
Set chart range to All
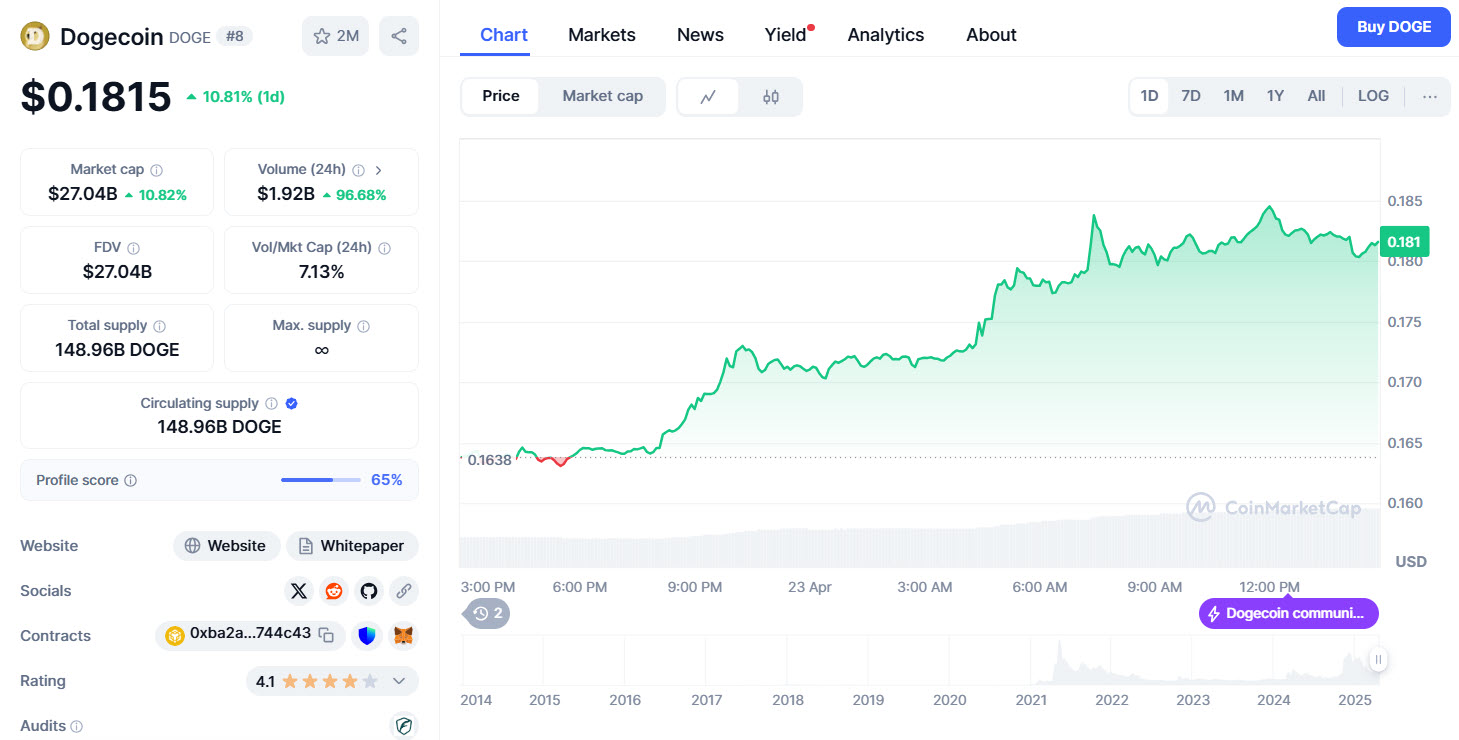(1316, 96)
